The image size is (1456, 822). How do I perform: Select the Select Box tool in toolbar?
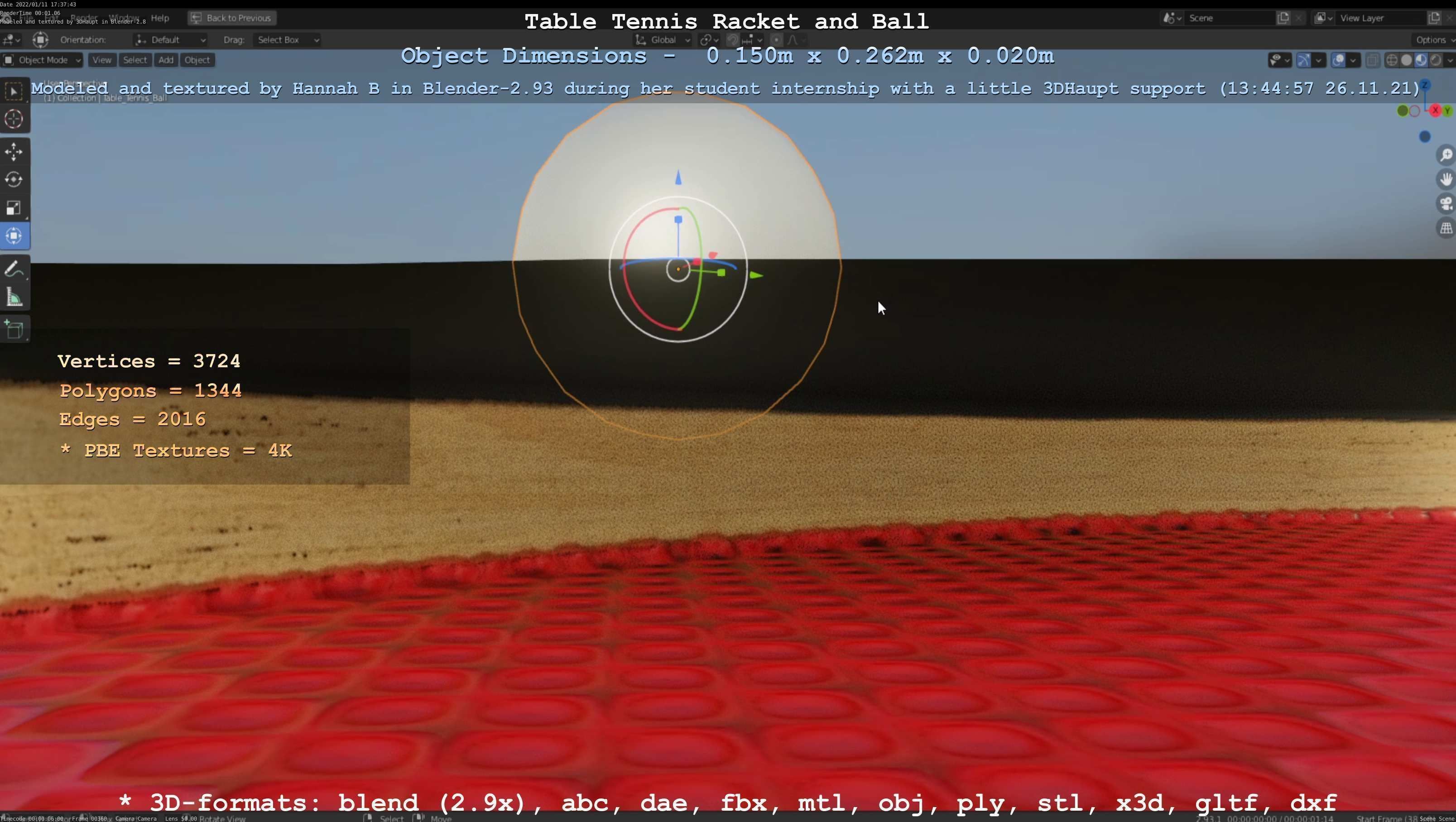point(14,91)
